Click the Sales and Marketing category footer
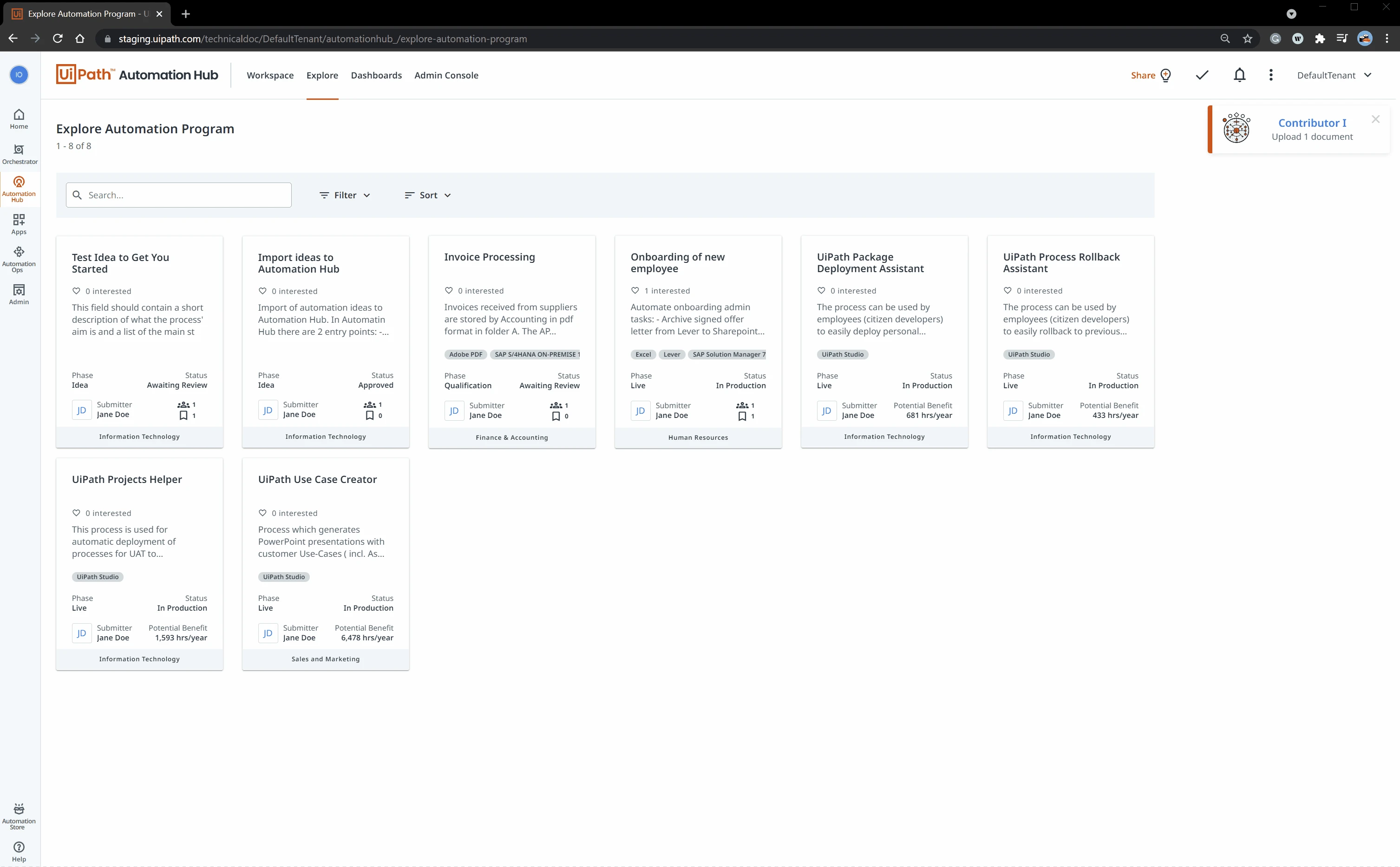 (x=326, y=659)
